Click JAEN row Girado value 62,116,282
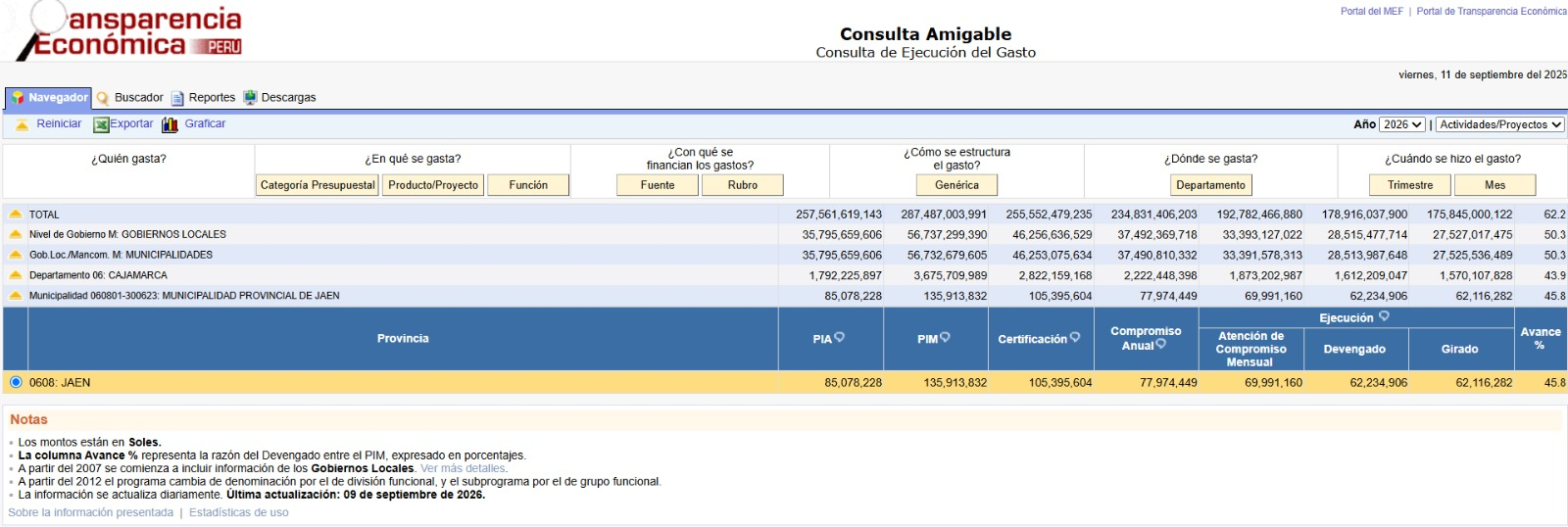This screenshot has width=1568, height=527. pyautogui.click(x=1484, y=383)
